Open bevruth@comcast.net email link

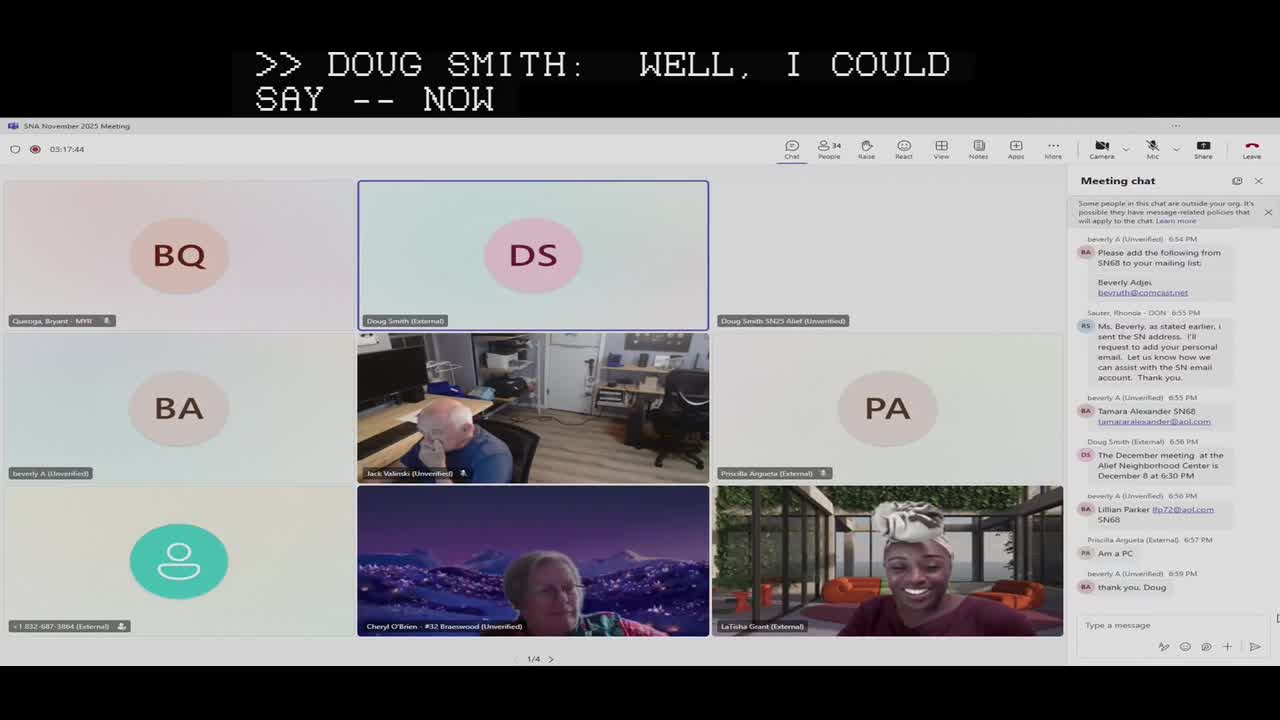click(1143, 293)
